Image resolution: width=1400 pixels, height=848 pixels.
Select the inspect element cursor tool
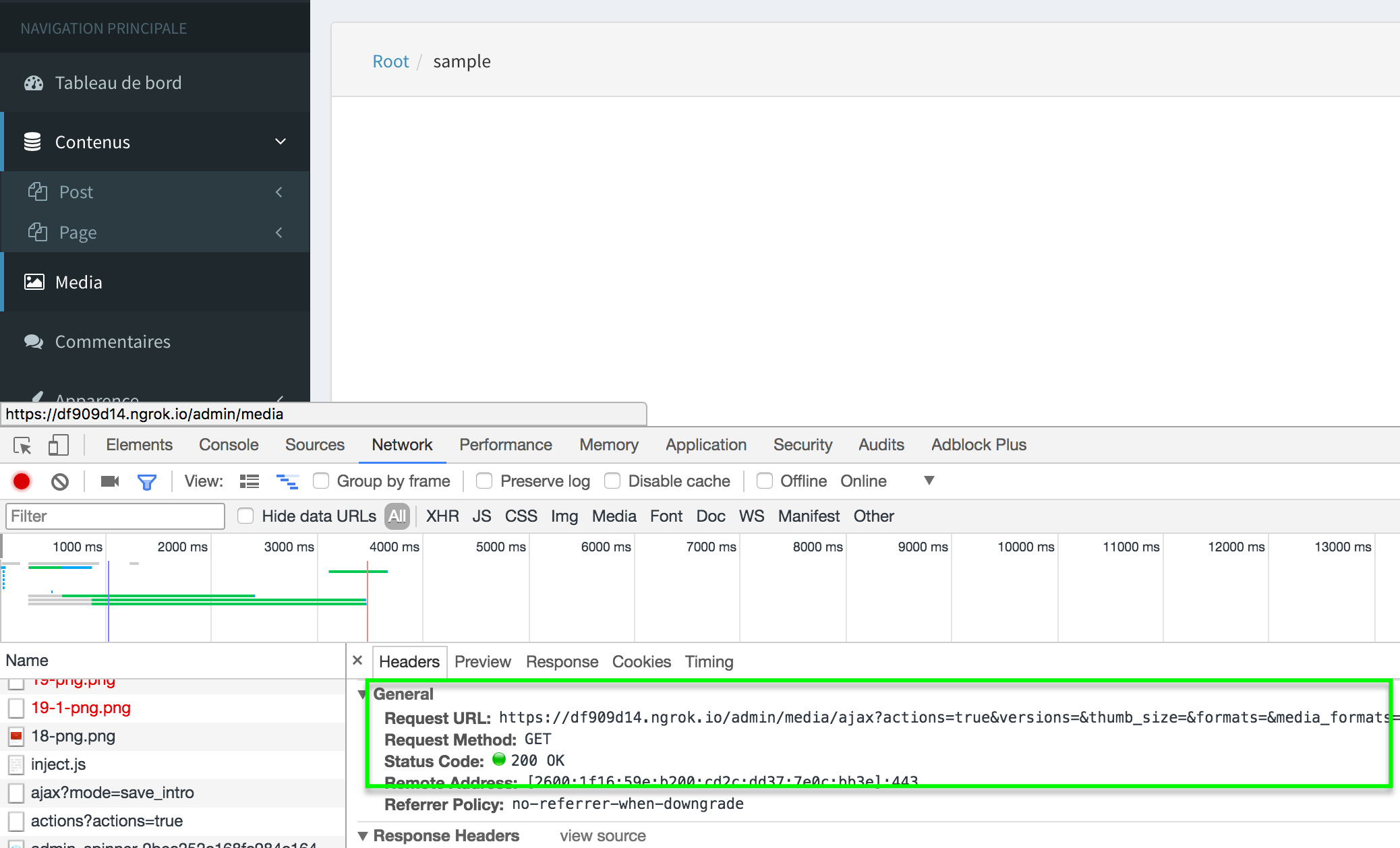coord(22,445)
